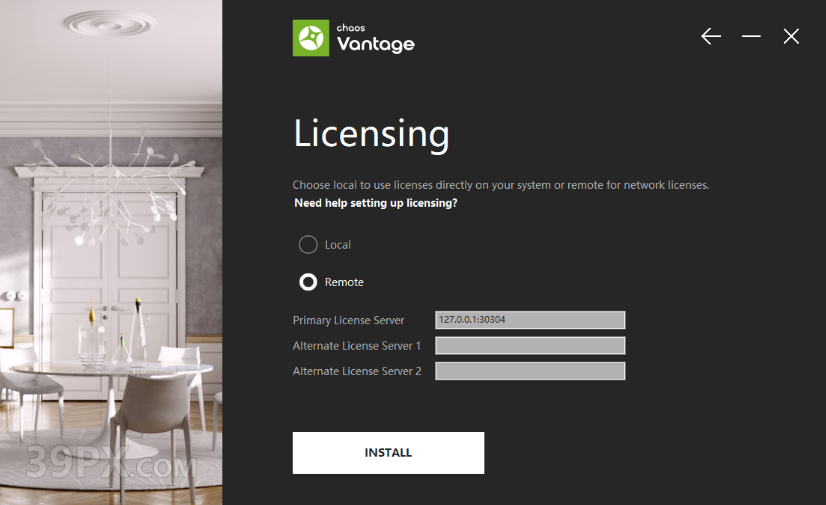Minimize the installer window
The height and width of the screenshot is (505, 826).
tap(751, 36)
